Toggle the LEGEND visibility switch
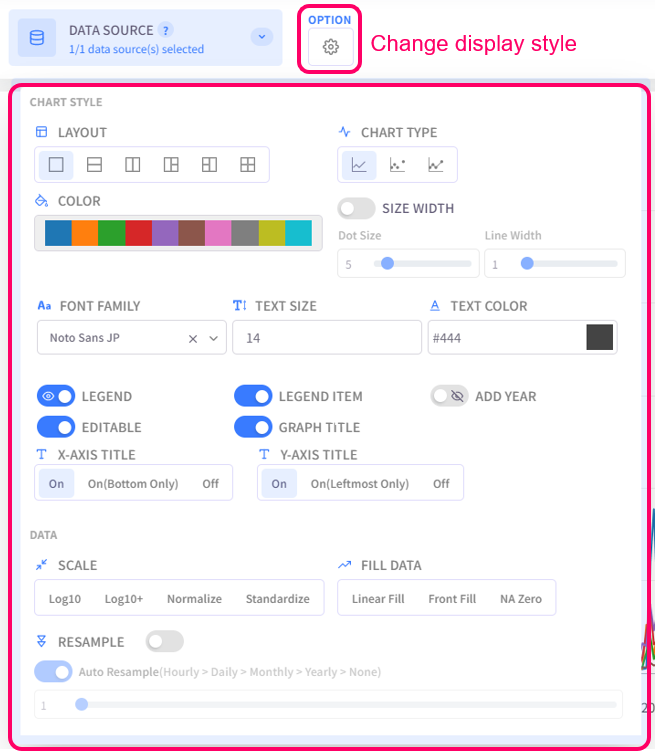Viewport: 662px width, 754px height. pos(56,396)
